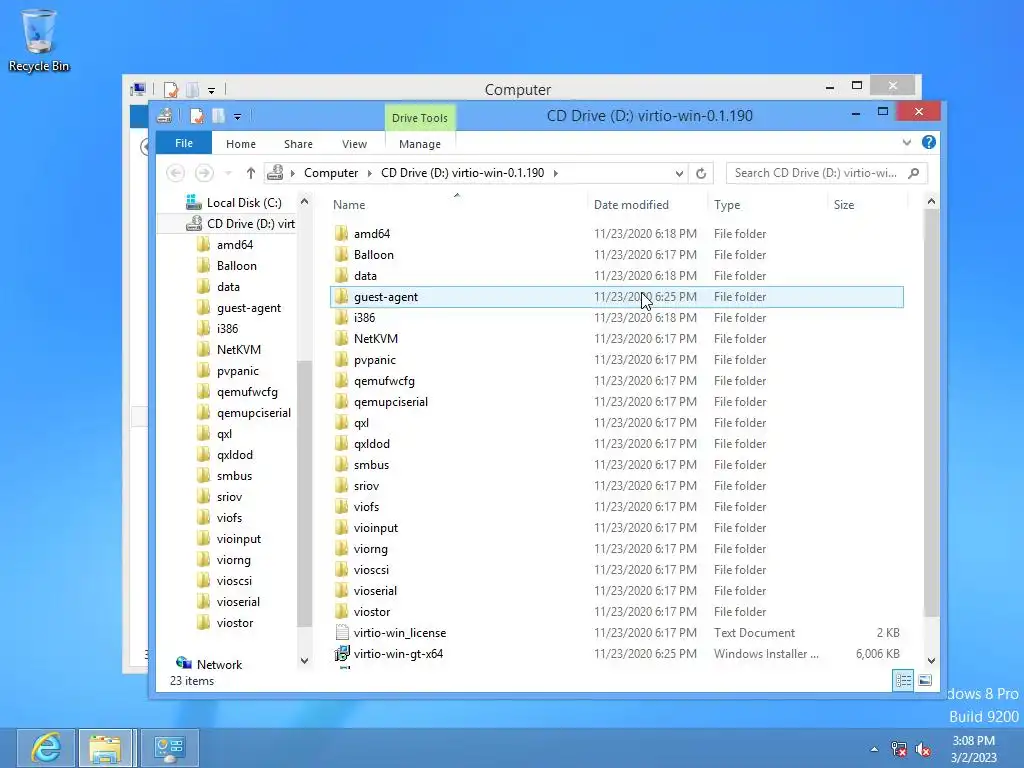Click the clock showing 3:08 PM
1024x768 pixels.
[974, 741]
